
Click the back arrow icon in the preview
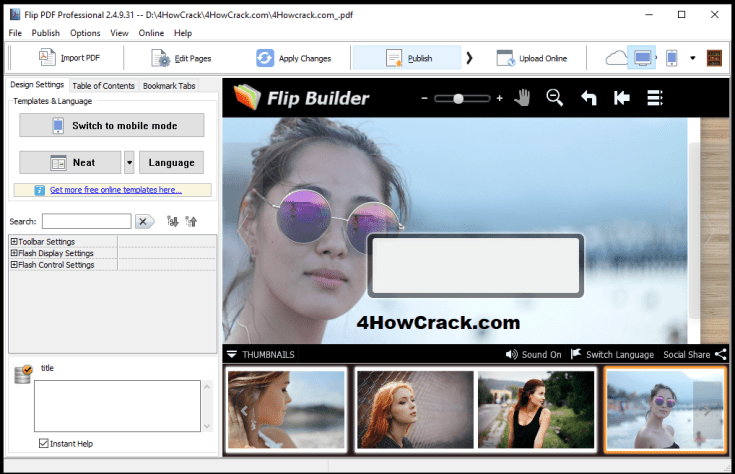[x=589, y=98]
